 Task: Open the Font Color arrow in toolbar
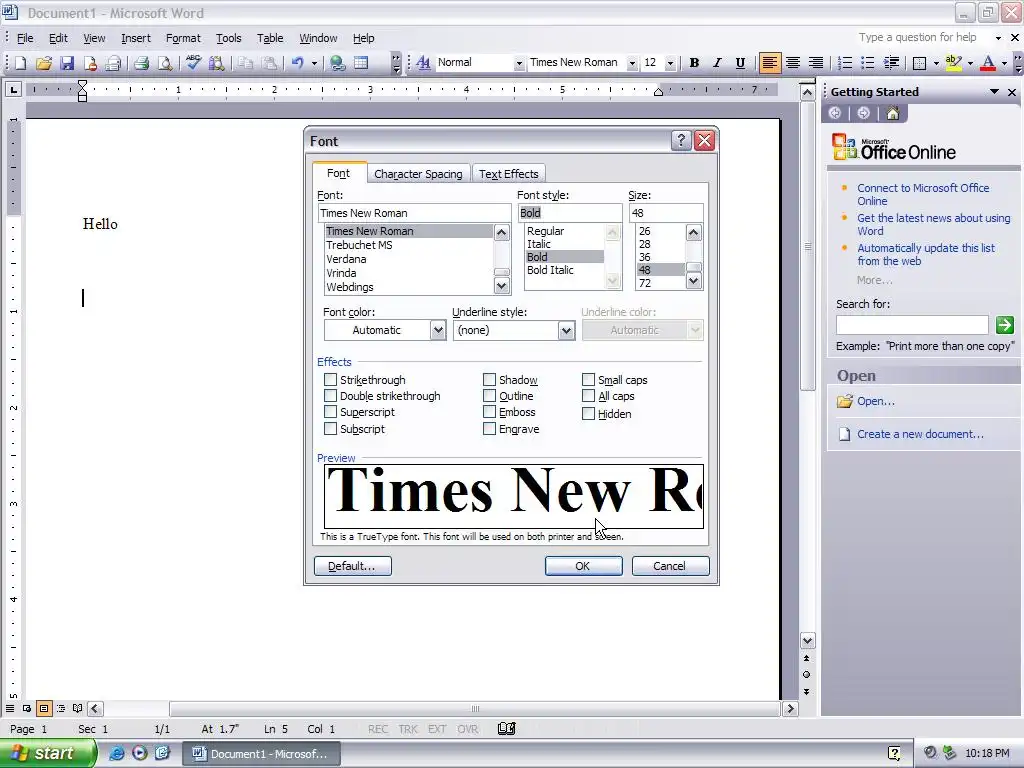tap(1004, 63)
